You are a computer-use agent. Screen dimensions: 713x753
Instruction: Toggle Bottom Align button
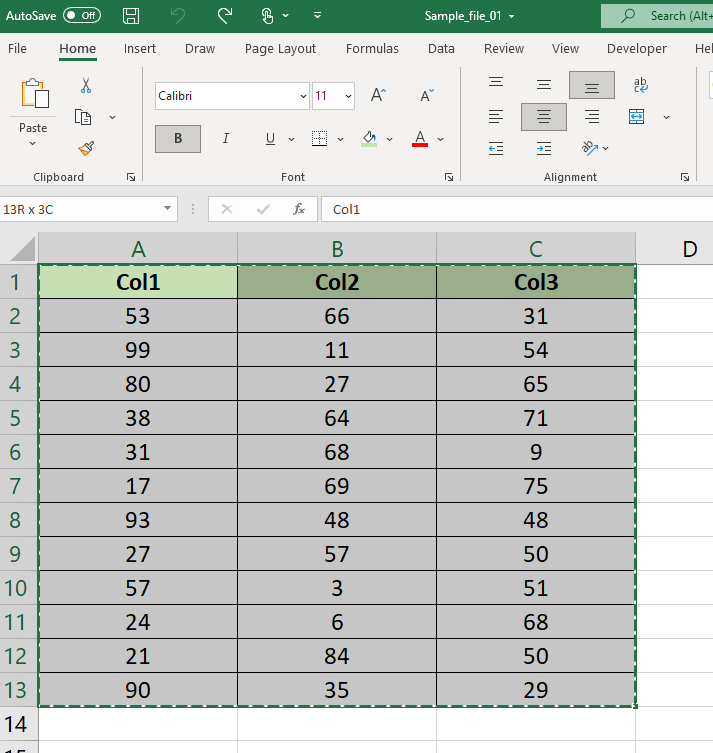(x=592, y=85)
